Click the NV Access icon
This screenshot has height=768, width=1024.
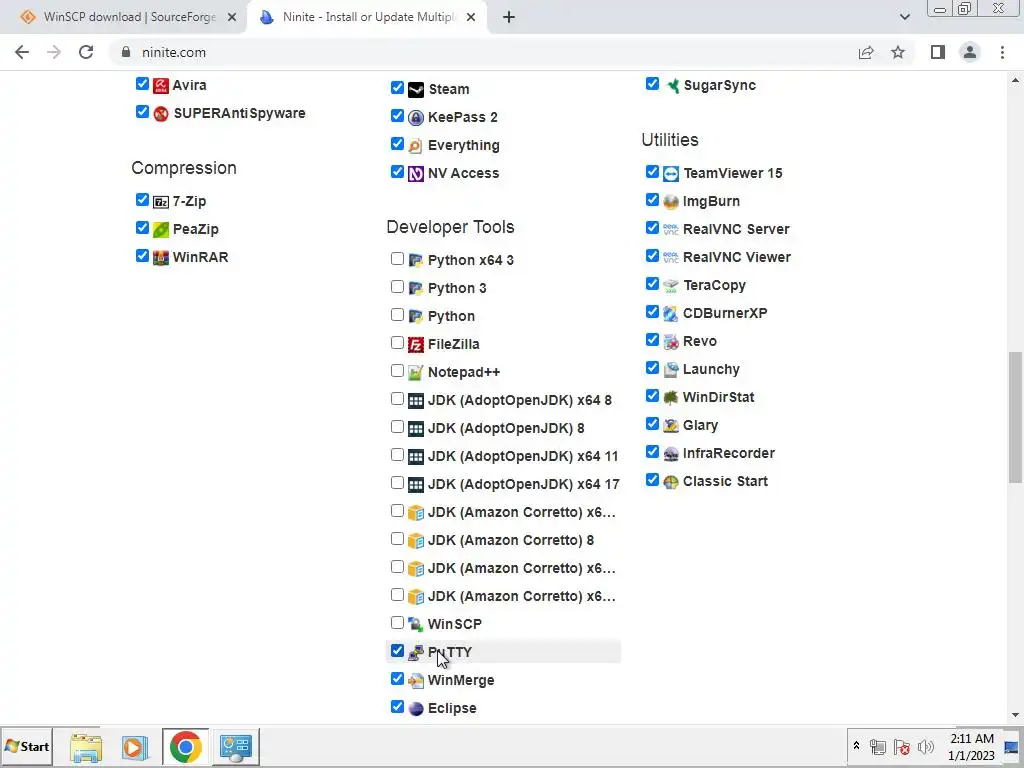(416, 174)
